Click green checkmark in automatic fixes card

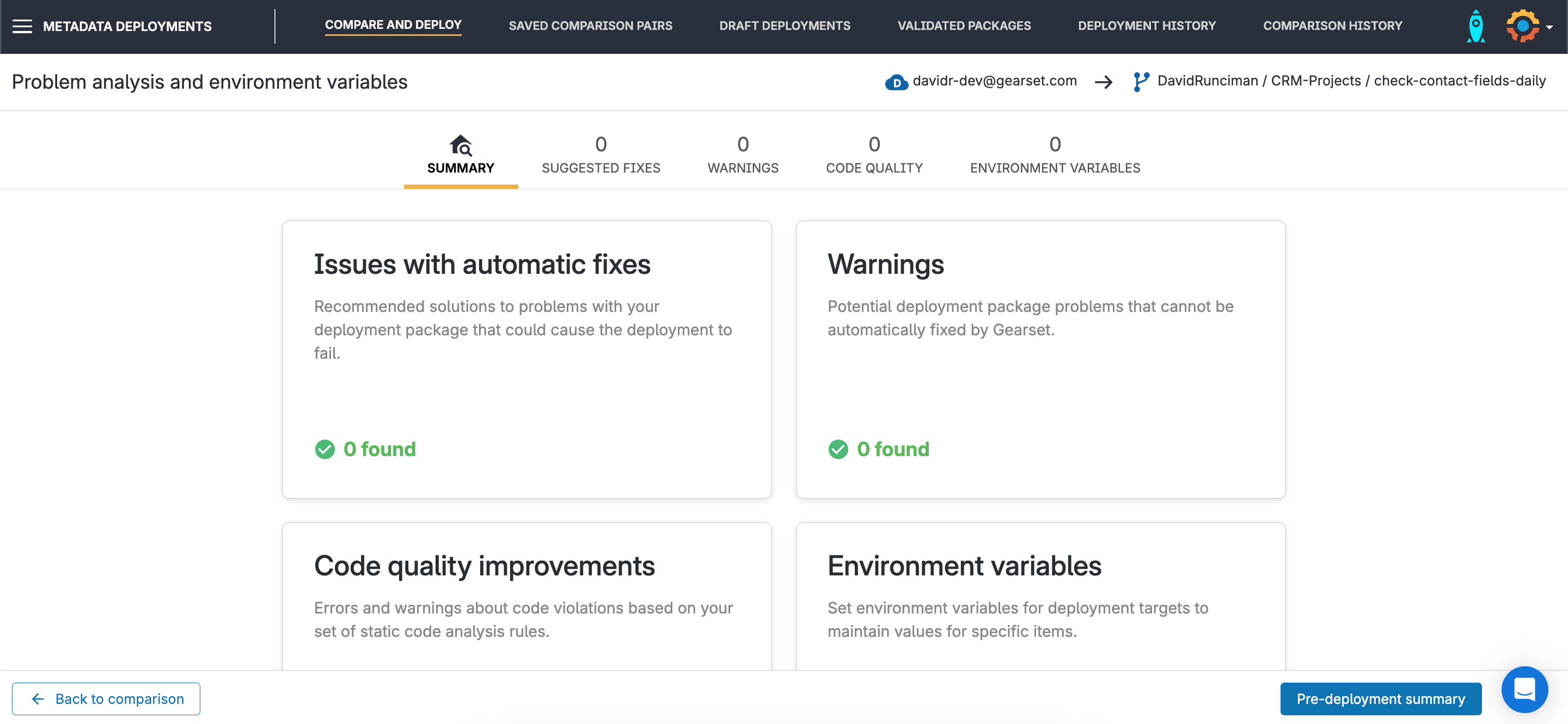(x=324, y=449)
